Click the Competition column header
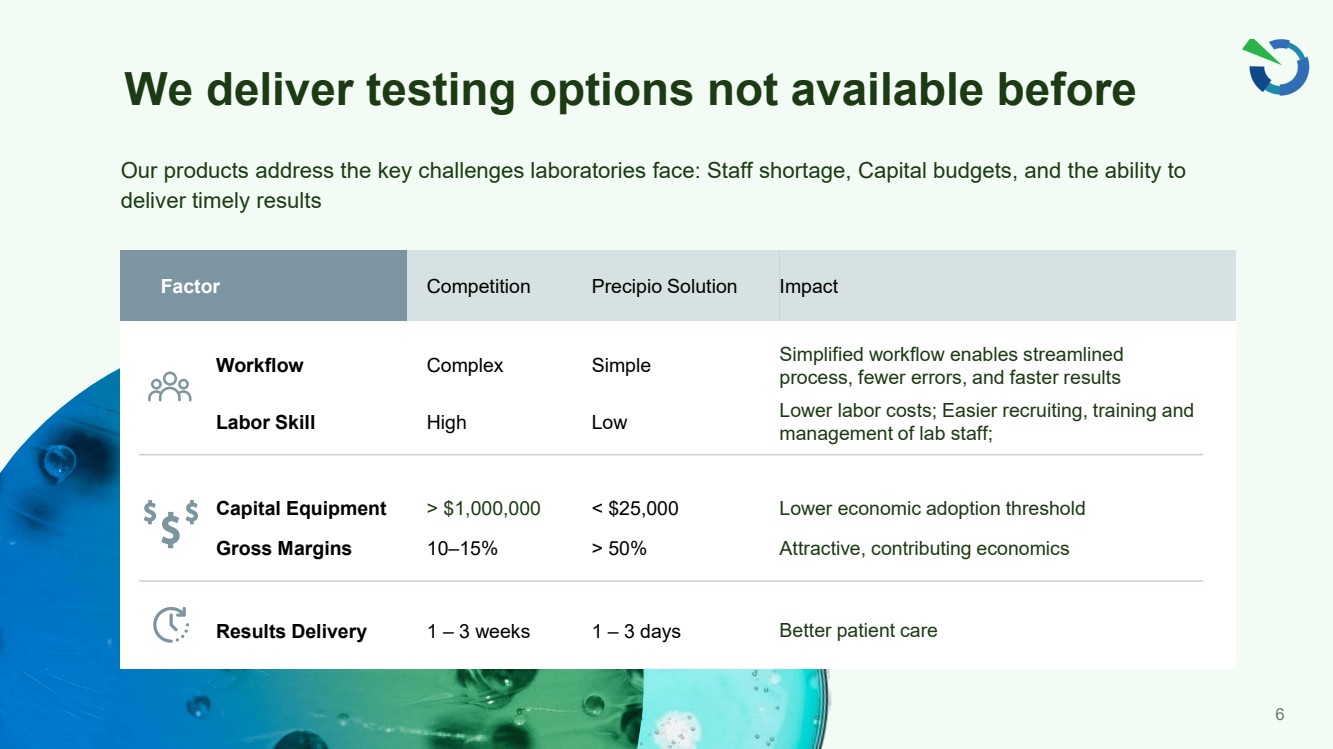This screenshot has width=1333, height=749. 478,286
